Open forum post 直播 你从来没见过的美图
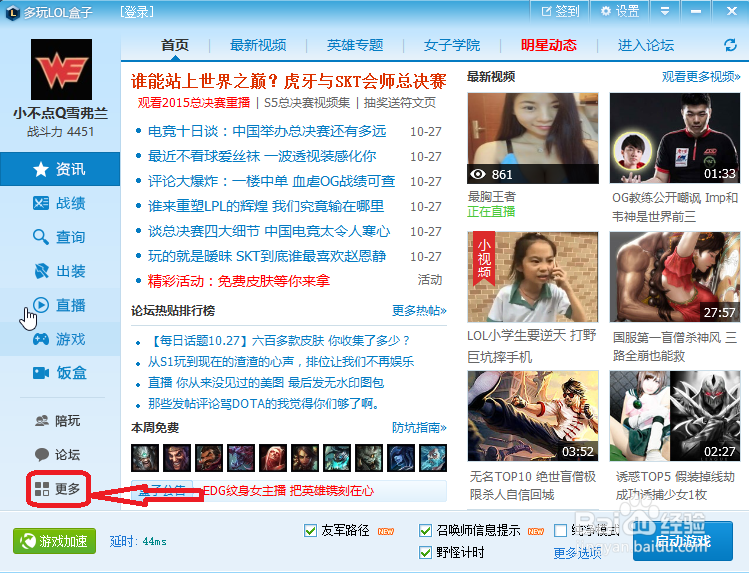 (266, 382)
